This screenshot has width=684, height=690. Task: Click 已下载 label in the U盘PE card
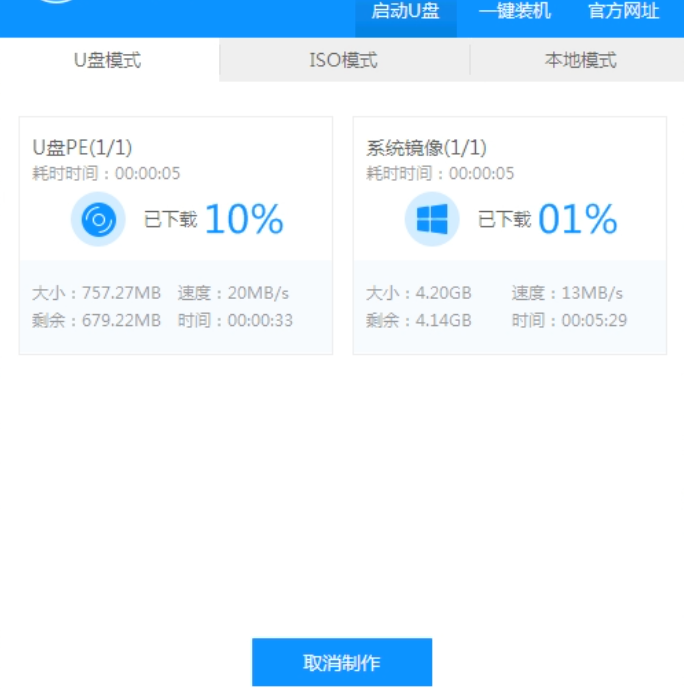(171, 219)
